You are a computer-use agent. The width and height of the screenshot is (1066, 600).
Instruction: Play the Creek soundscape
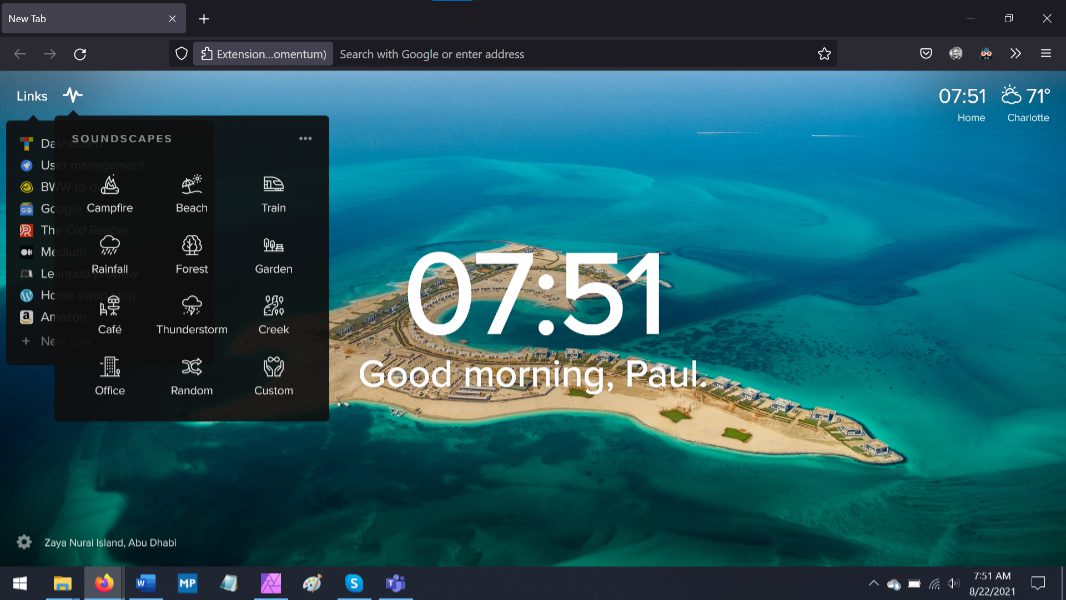tap(273, 316)
